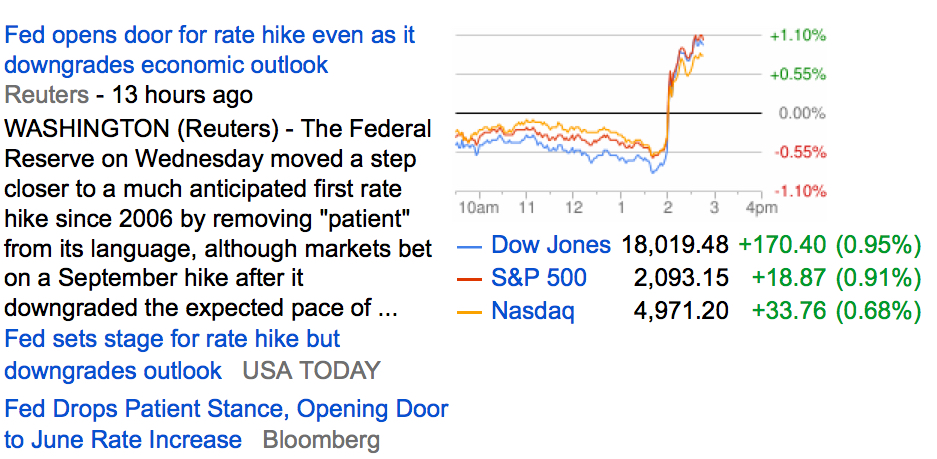This screenshot has height=459, width=937.
Task: Click the Nasdaq index link
Action: point(532,311)
